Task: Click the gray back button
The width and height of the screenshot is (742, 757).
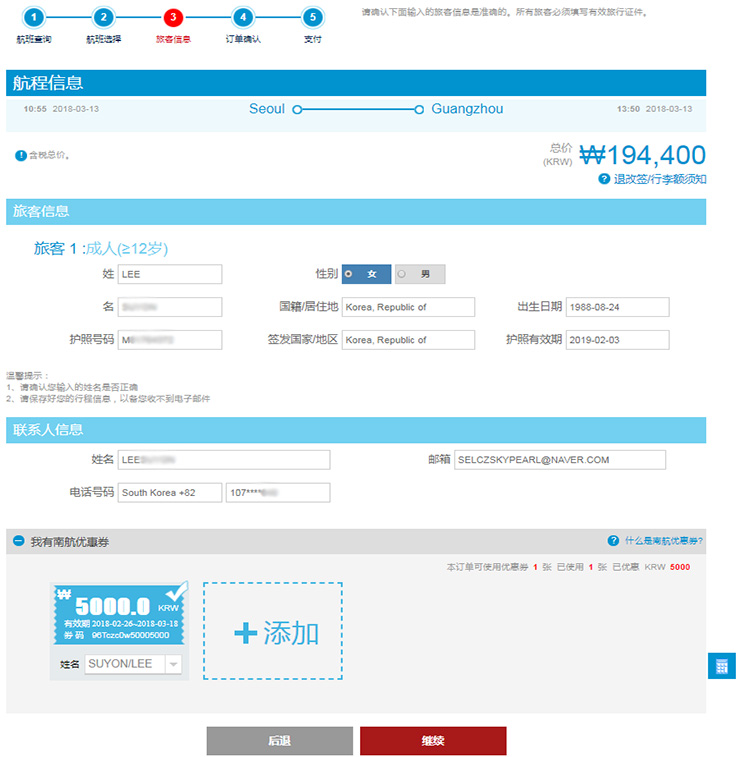Action: 280,741
